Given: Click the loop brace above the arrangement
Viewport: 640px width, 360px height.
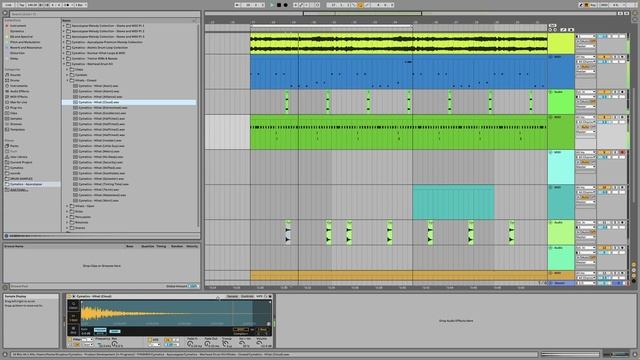Looking at the screenshot, I should click(331, 26).
